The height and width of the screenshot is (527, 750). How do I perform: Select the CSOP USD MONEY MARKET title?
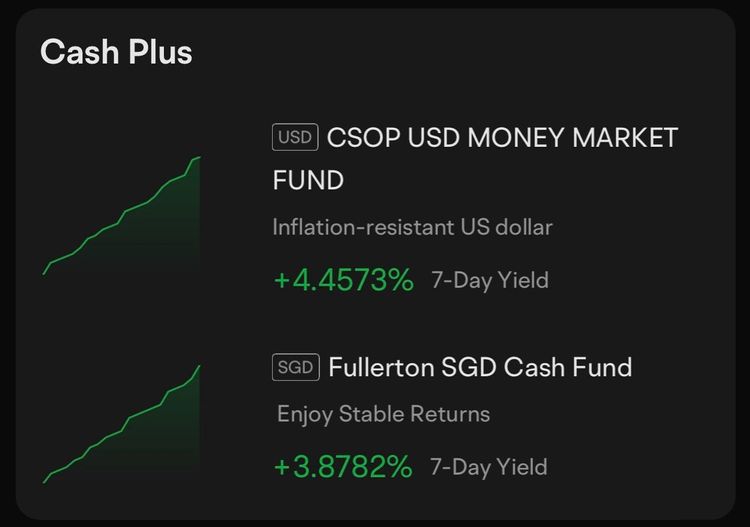pyautogui.click(x=502, y=138)
